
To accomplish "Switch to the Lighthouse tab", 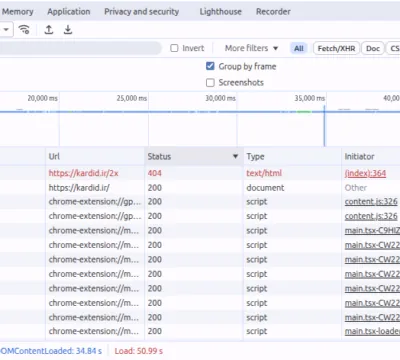I will 220,12.
